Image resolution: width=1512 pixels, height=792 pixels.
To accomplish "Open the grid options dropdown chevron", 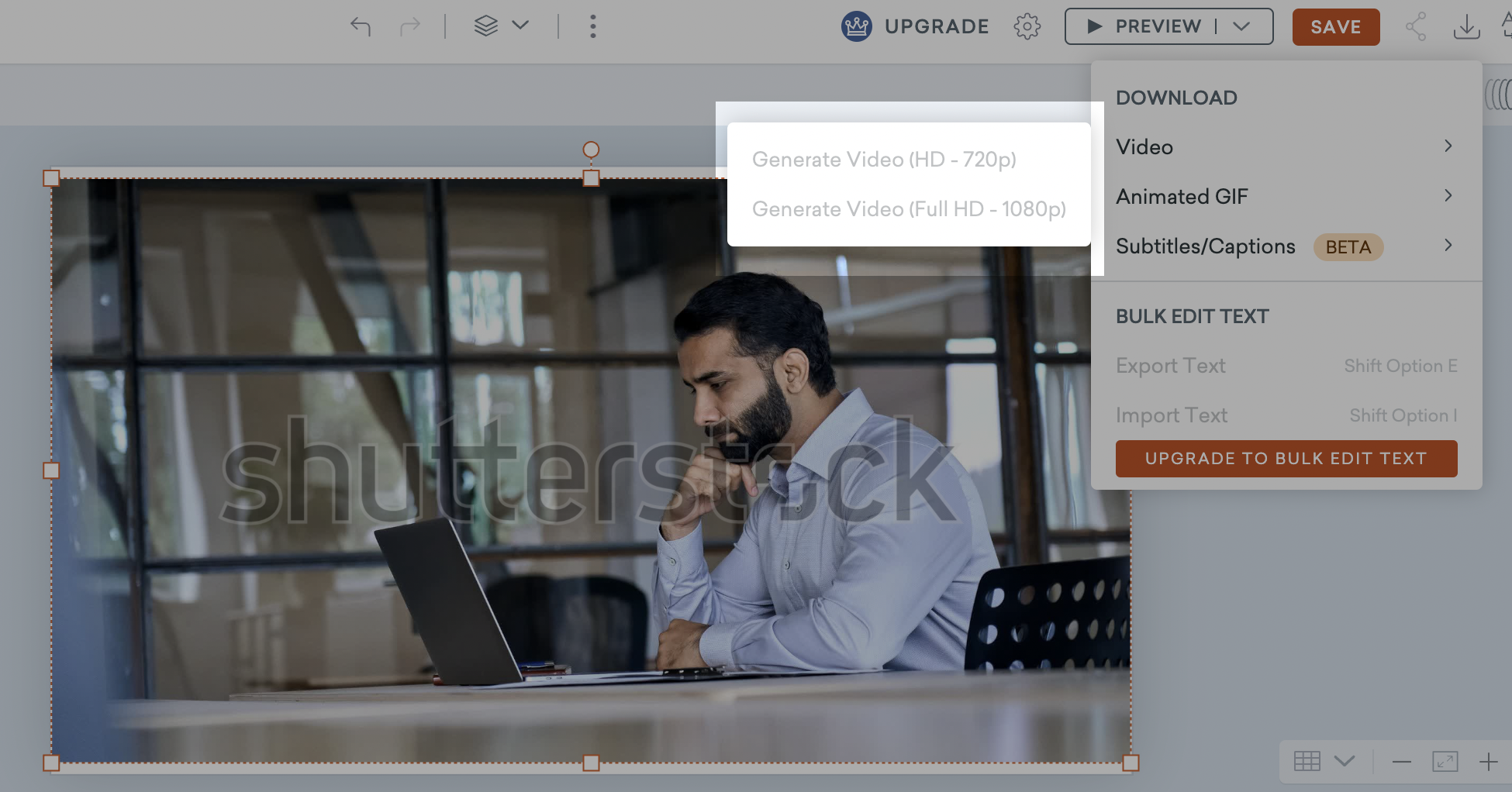I will [x=1345, y=761].
